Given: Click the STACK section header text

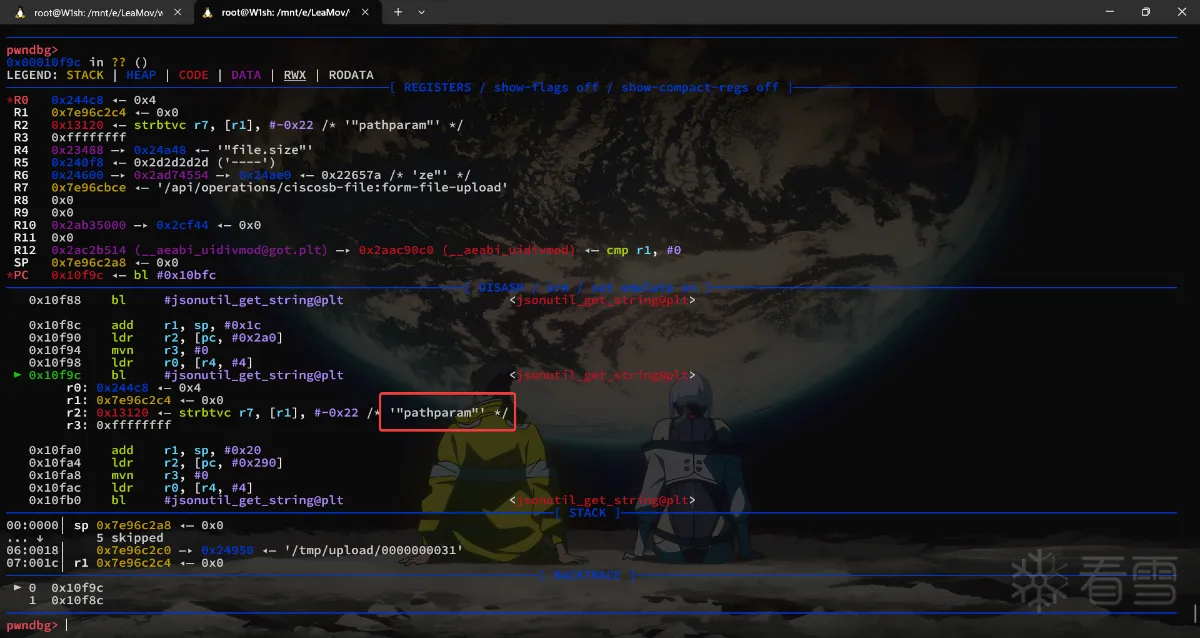Looking at the screenshot, I should point(587,513).
